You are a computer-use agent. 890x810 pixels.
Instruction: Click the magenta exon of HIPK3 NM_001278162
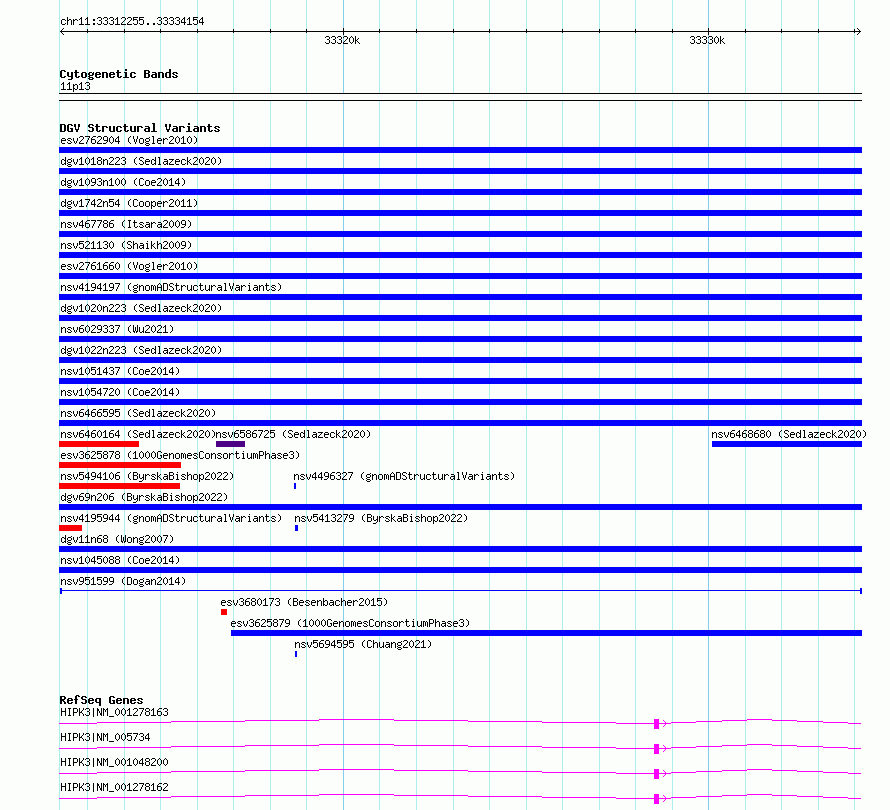(656, 798)
